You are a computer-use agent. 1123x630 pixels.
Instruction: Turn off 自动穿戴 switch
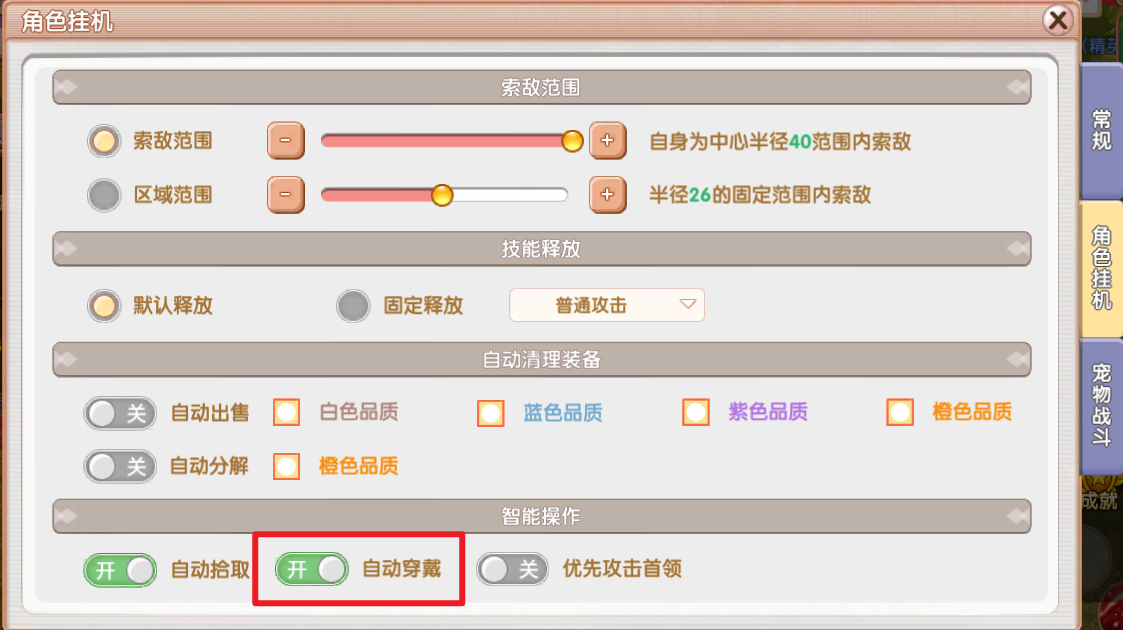click(312, 570)
